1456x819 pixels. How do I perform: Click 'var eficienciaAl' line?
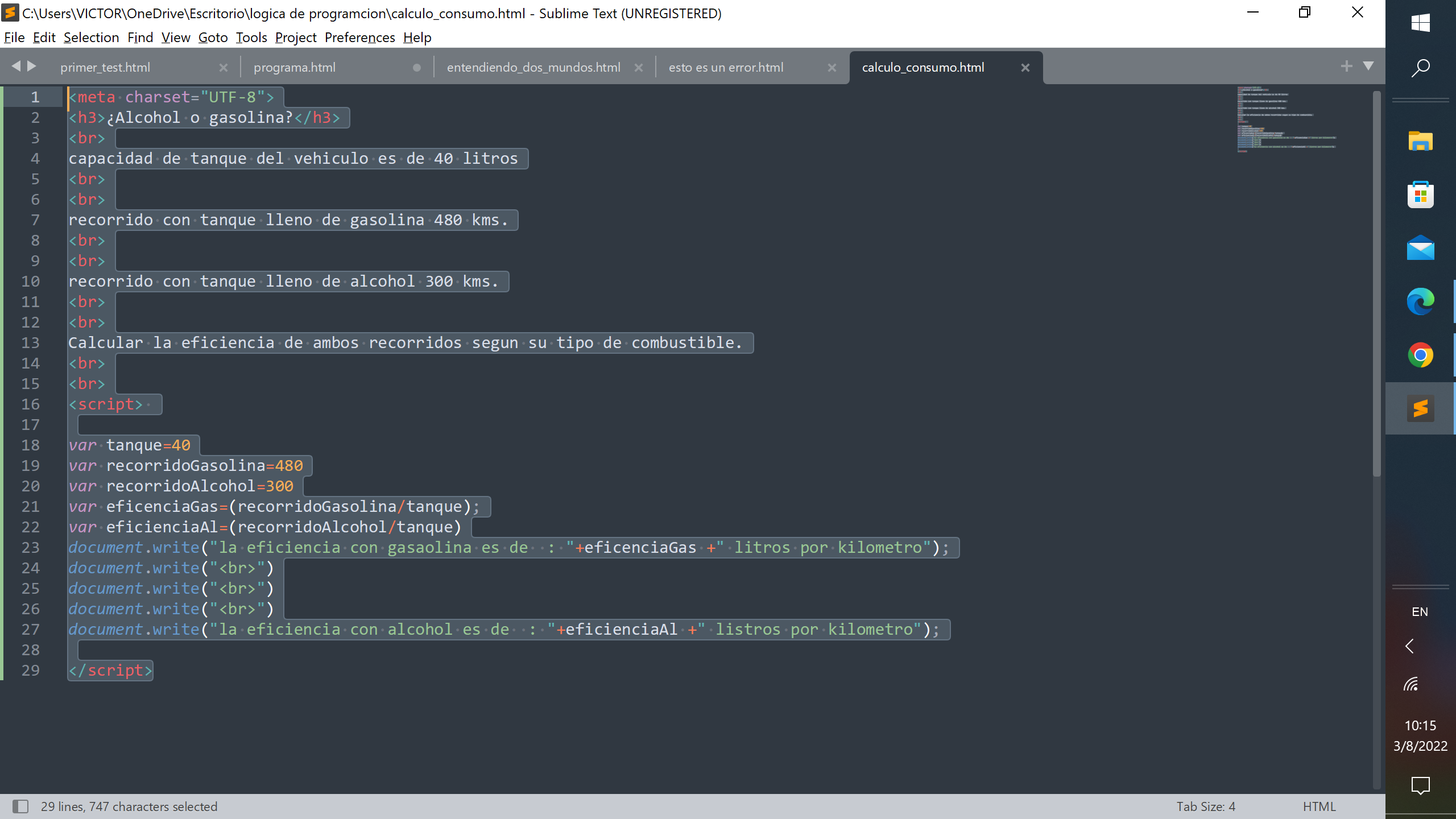point(265,527)
